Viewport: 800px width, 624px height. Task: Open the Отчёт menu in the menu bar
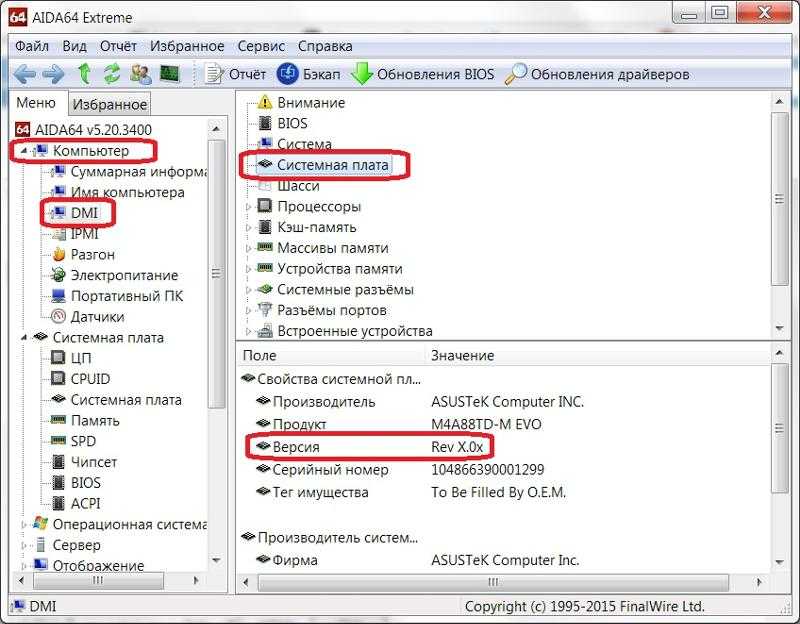point(118,46)
